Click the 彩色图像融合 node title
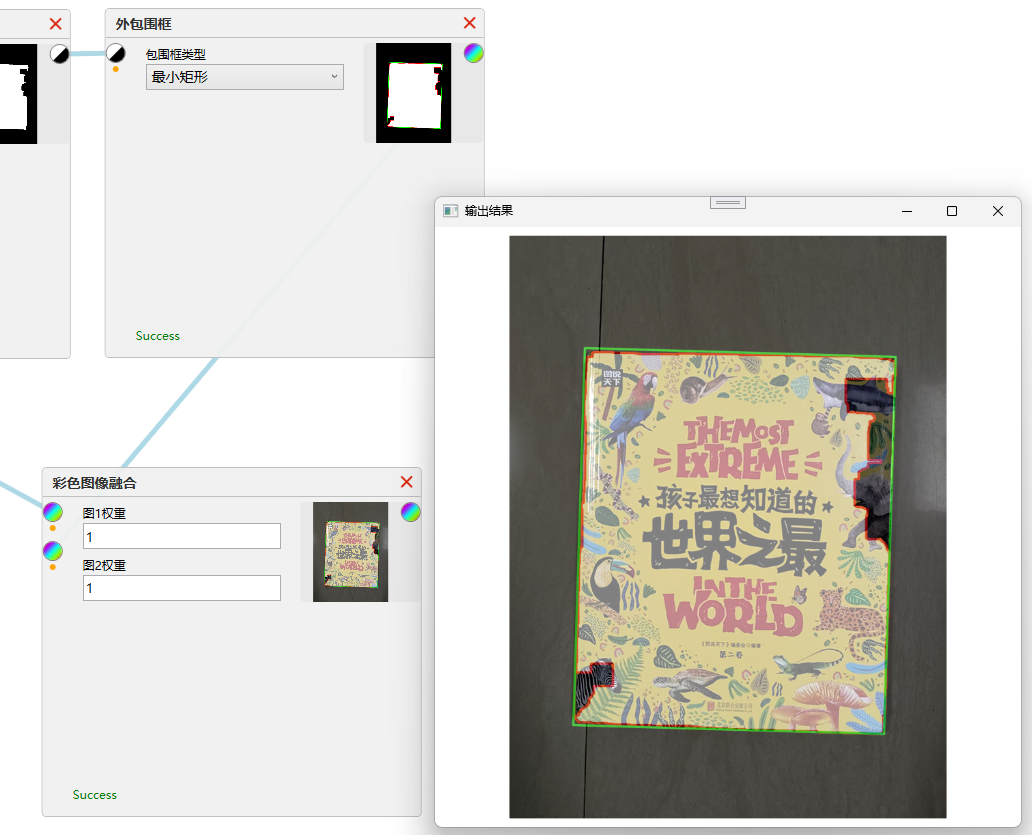The width and height of the screenshot is (1032, 835). click(94, 483)
